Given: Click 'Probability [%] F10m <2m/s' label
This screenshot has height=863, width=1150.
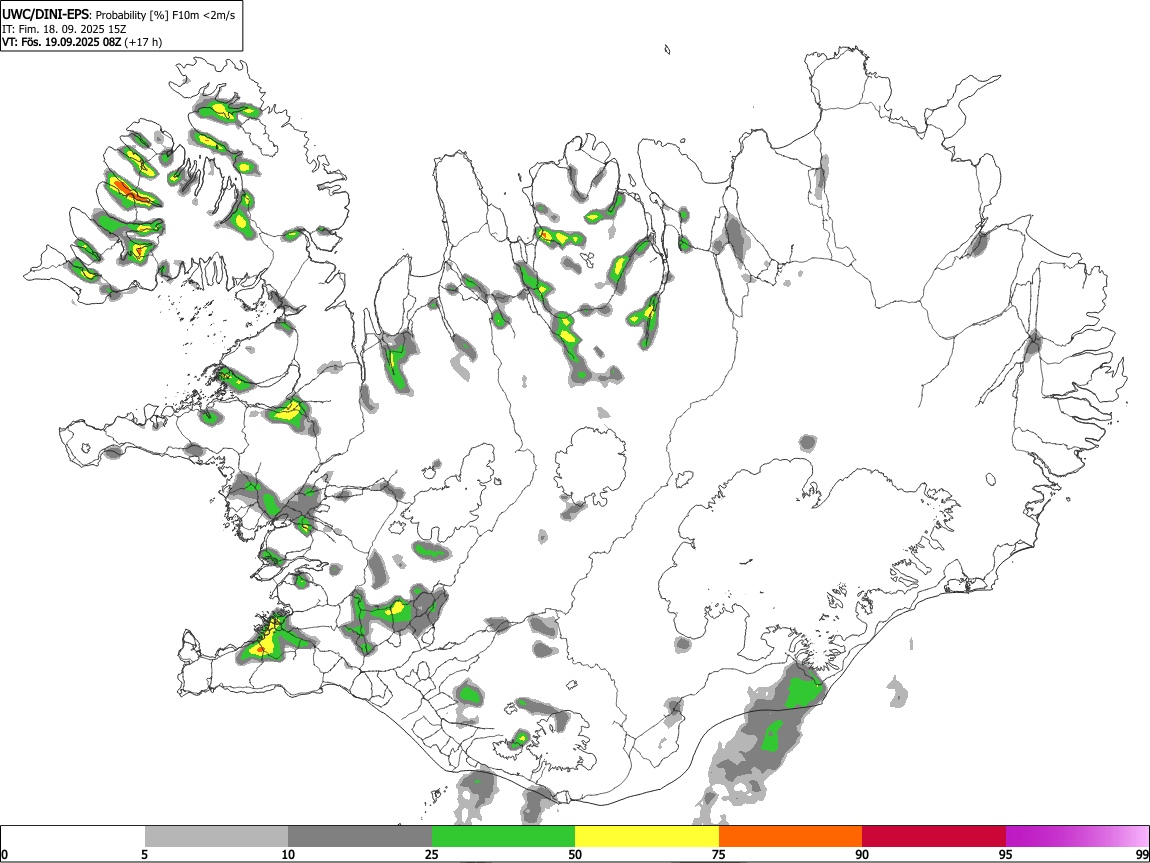Looking at the screenshot, I should click(166, 15).
